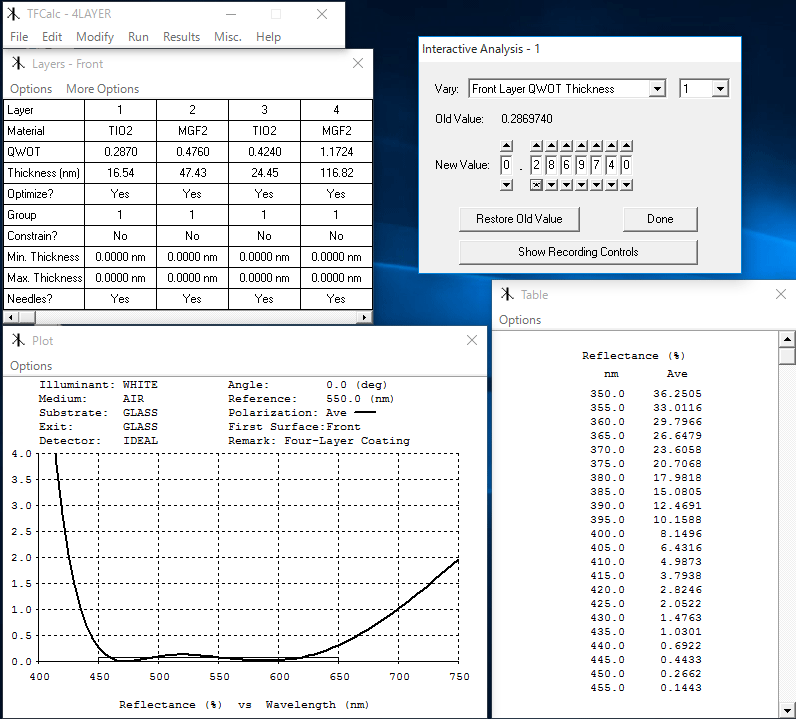Click the TFCalc icon in Plot window title
This screenshot has height=719, width=796.
tap(18, 341)
